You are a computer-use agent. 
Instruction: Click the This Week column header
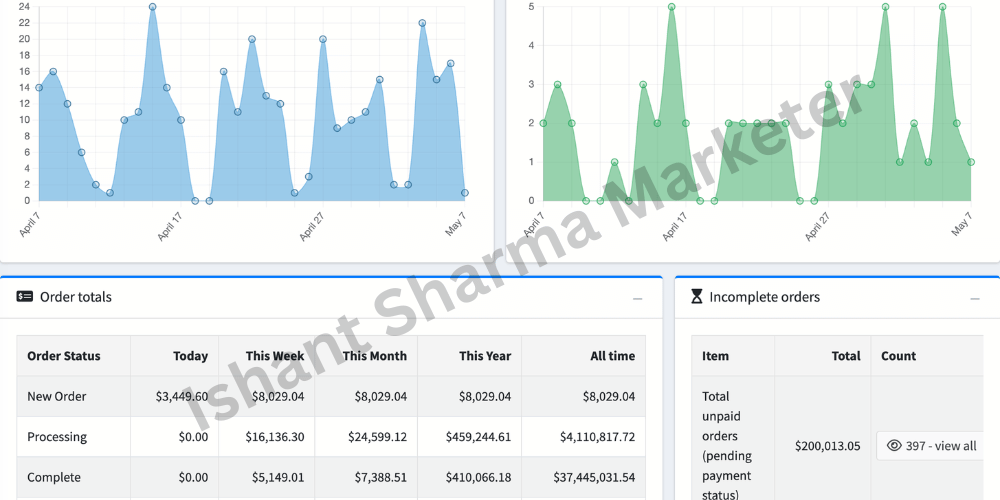tap(275, 356)
